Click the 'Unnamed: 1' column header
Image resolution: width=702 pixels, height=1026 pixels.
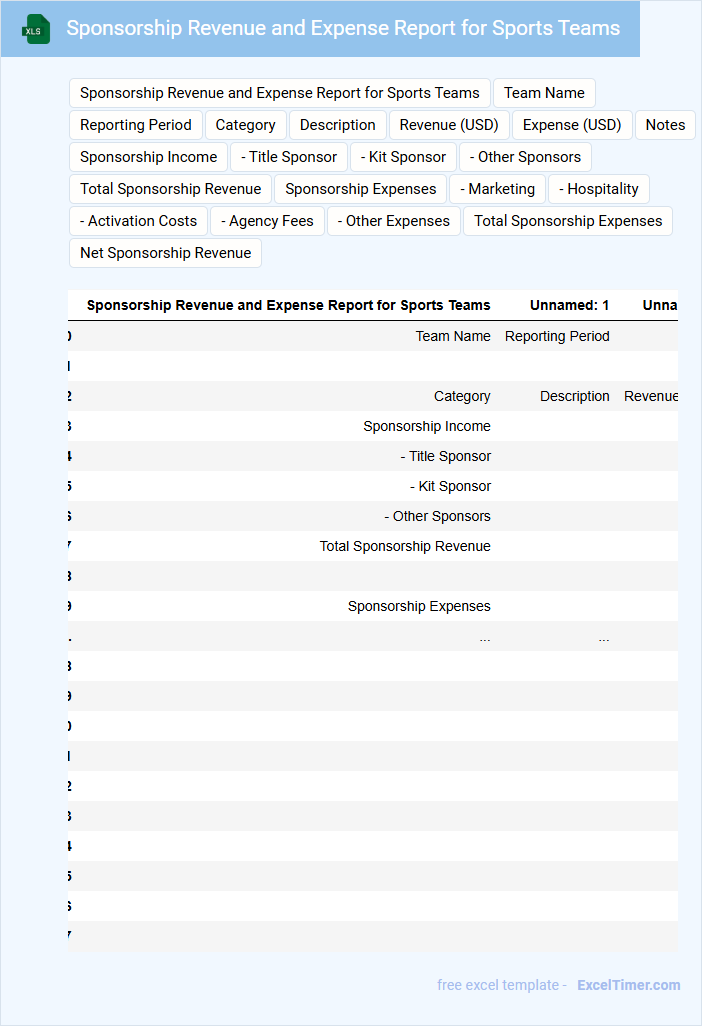(x=569, y=306)
